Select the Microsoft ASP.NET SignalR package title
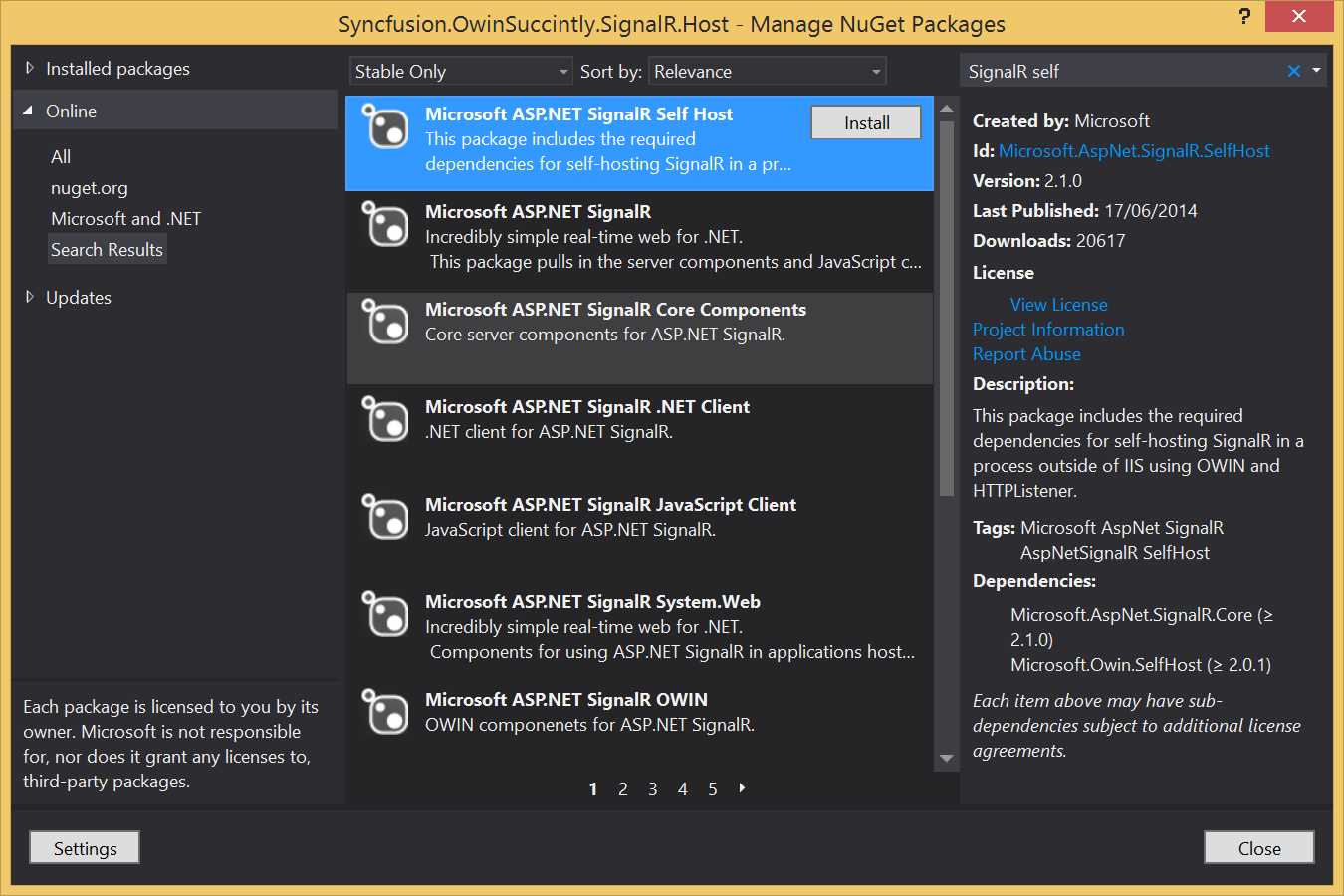The width and height of the screenshot is (1344, 896). pyautogui.click(x=538, y=211)
